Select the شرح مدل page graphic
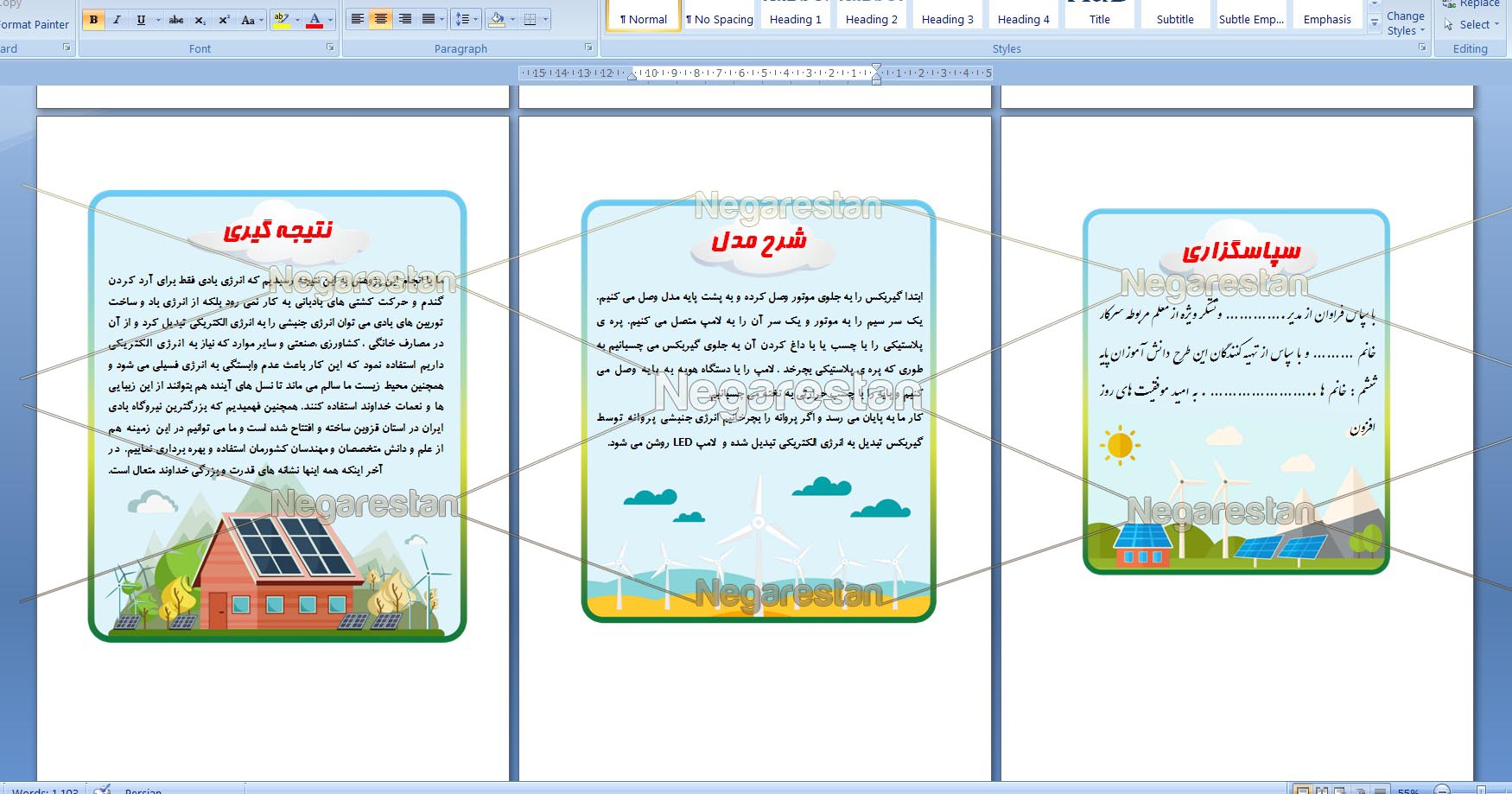This screenshot has height=794, width=1512. (759, 411)
